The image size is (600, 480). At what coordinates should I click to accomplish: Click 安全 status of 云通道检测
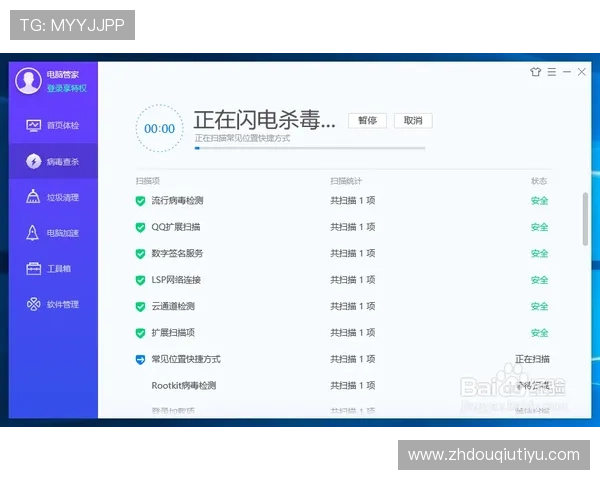coord(540,306)
